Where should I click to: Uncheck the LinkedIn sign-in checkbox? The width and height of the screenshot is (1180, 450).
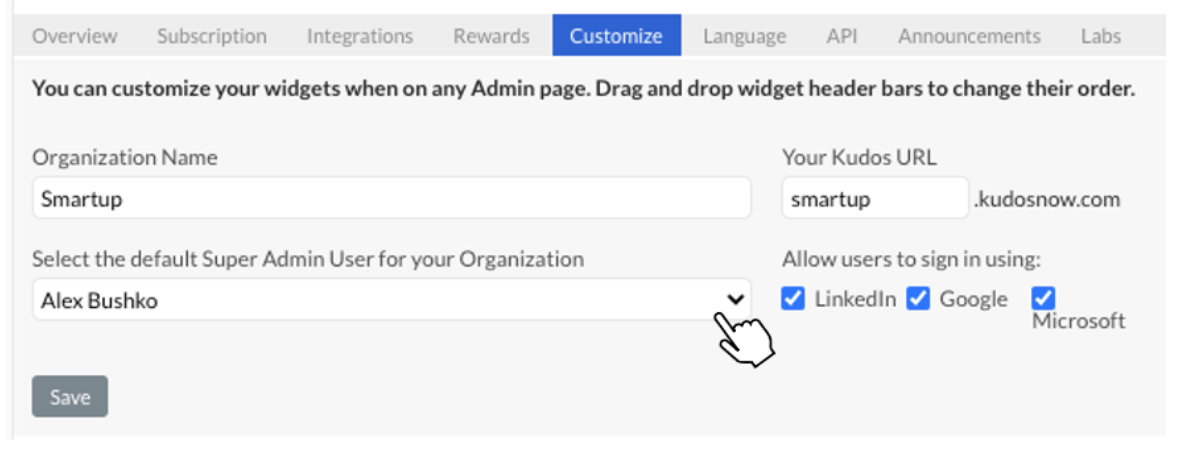[x=793, y=299]
